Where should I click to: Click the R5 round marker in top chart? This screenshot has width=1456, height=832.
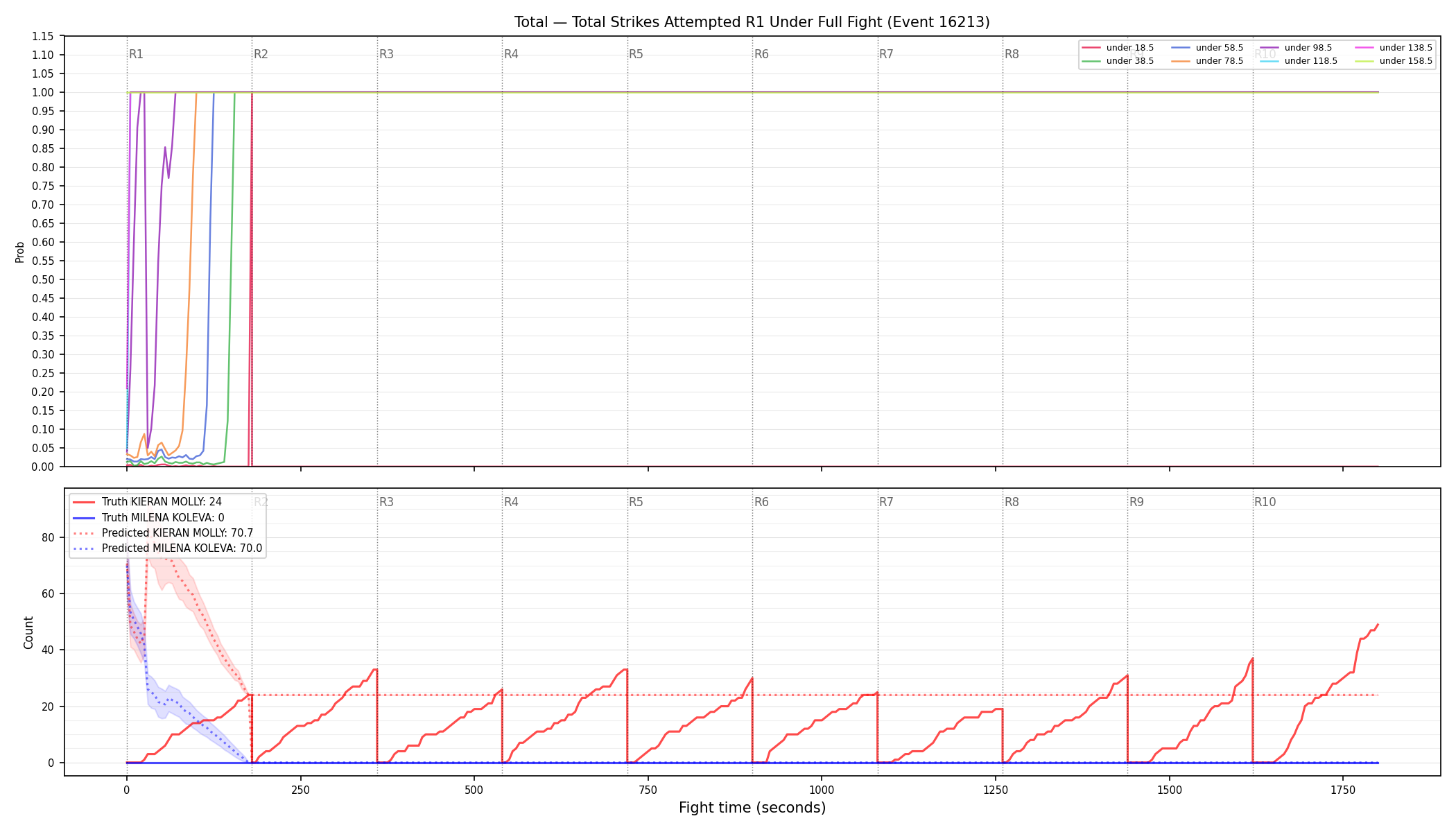tap(636, 54)
